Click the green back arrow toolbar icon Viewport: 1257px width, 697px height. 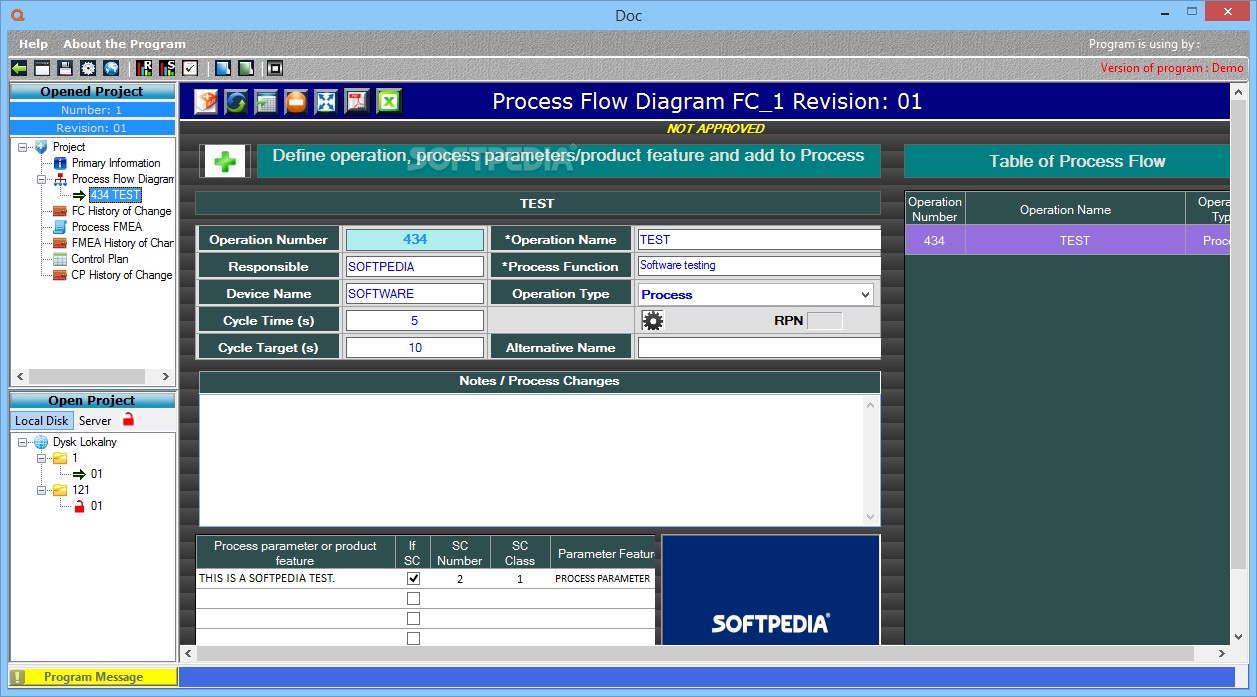tap(19, 68)
